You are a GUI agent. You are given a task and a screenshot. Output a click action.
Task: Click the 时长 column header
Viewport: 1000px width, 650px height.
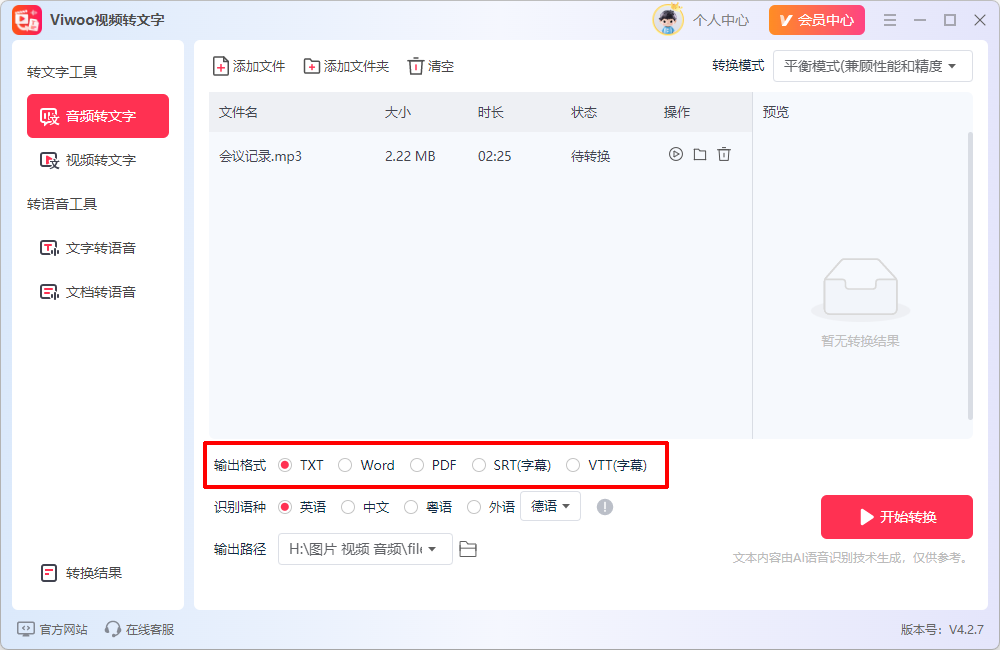490,112
